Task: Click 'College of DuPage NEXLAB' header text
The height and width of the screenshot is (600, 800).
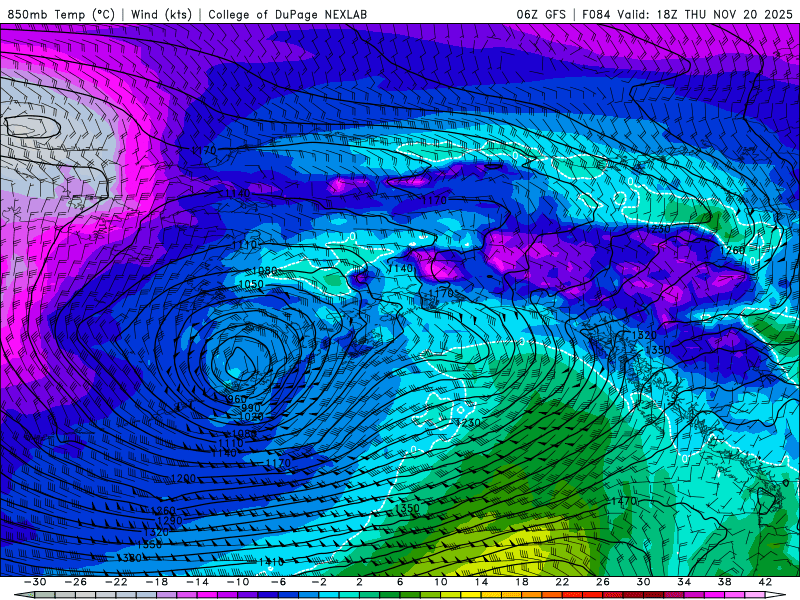Action: coord(287,14)
